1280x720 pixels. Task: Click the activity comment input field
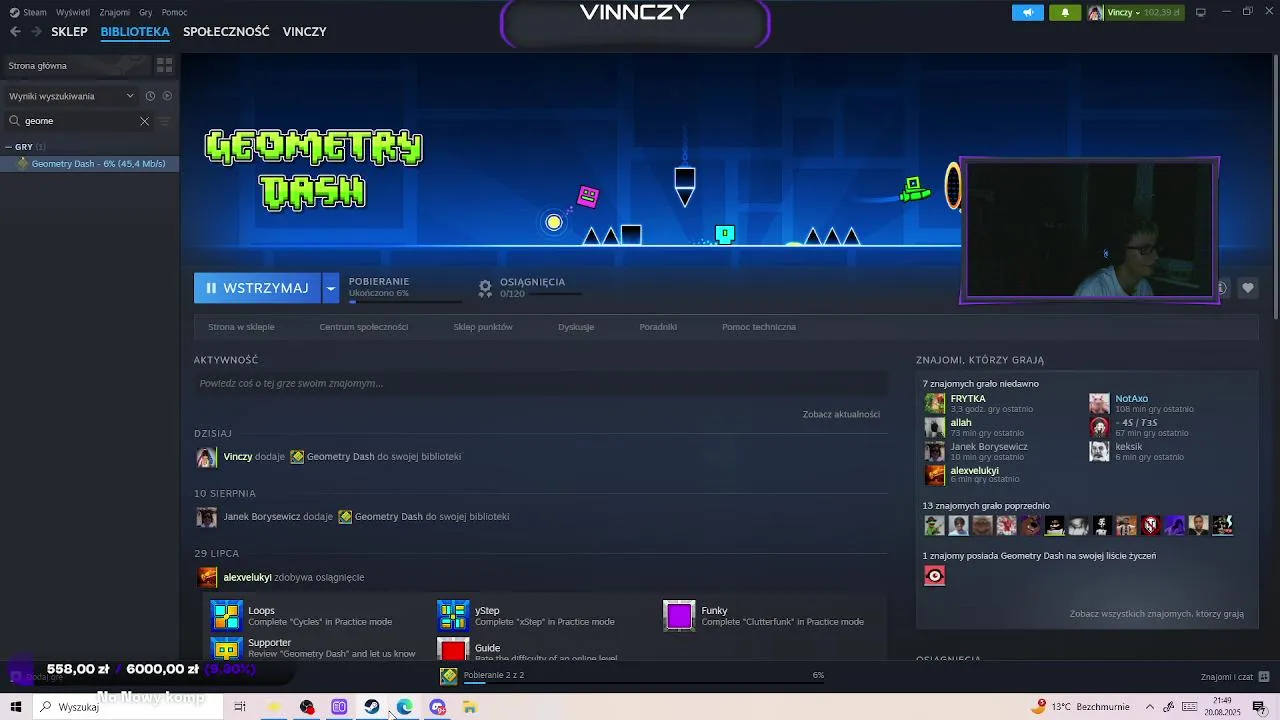pyautogui.click(x=541, y=383)
